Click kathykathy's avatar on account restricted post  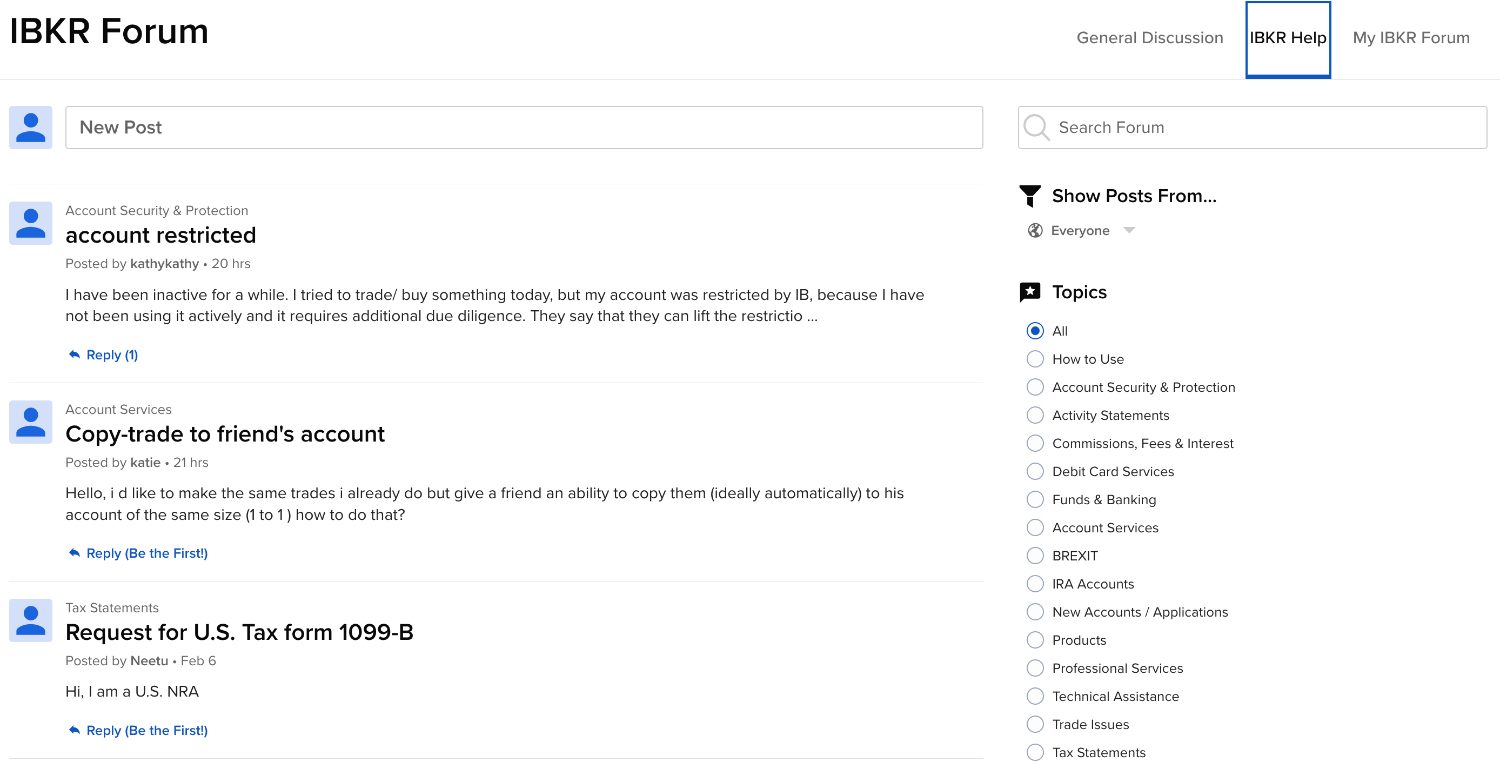[31, 223]
